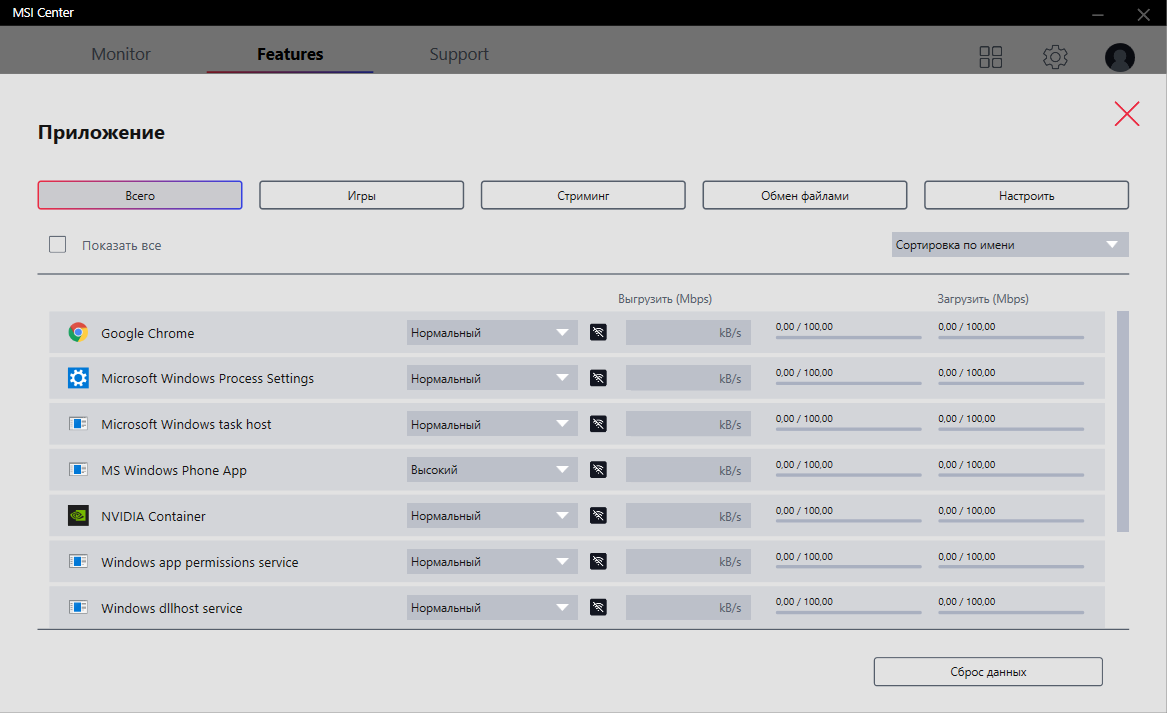Select the Игры filter button
Screen dimensions: 1167x713
[361, 196]
